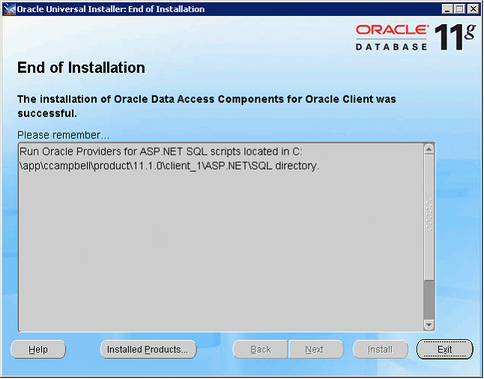
Task: Minimize the installer window
Action: [448, 9]
